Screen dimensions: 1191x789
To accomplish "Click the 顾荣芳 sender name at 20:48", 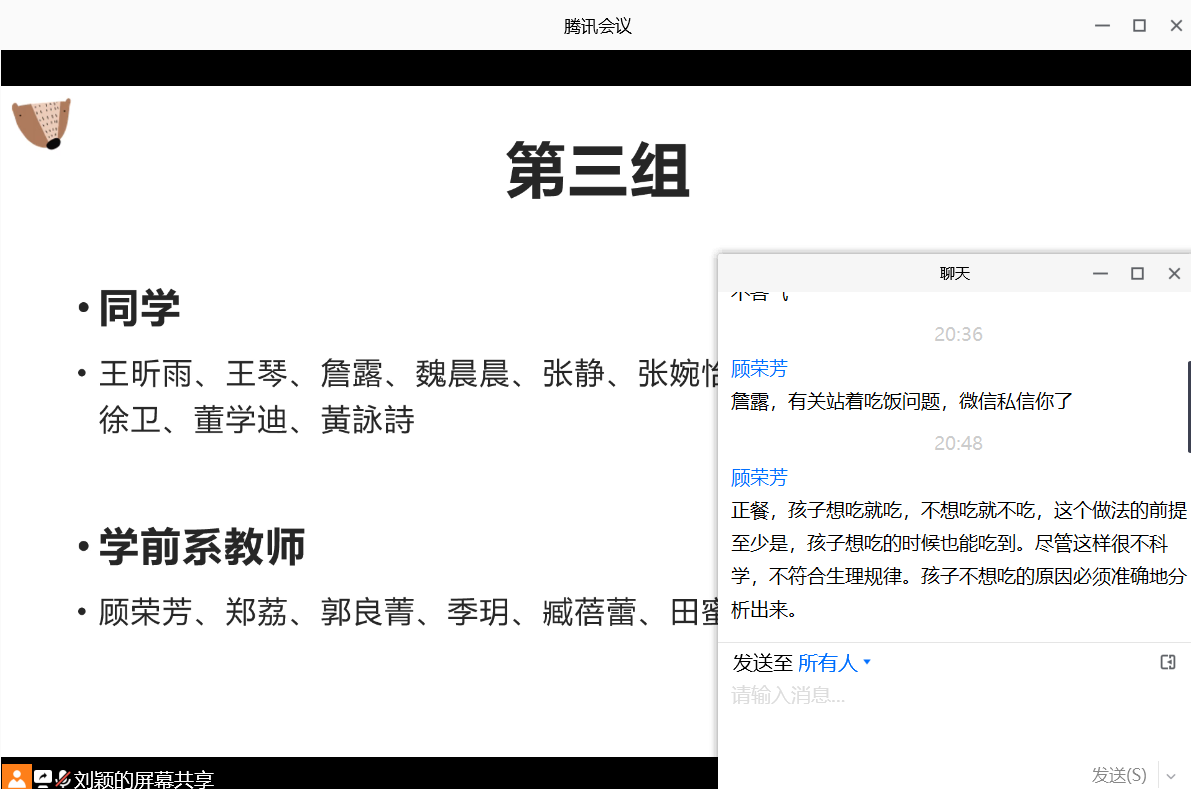I will [759, 478].
